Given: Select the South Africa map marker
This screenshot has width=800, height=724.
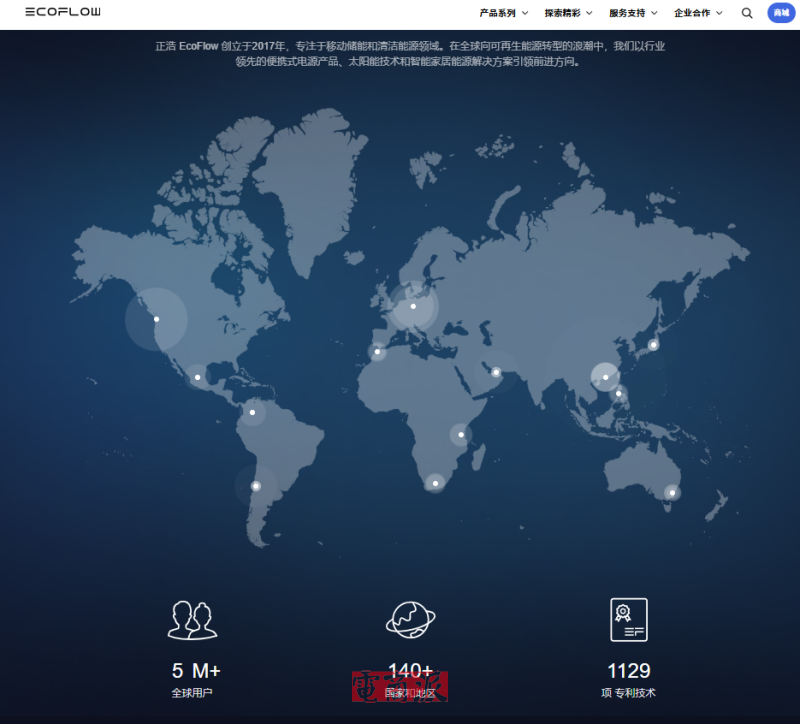Looking at the screenshot, I should (435, 483).
